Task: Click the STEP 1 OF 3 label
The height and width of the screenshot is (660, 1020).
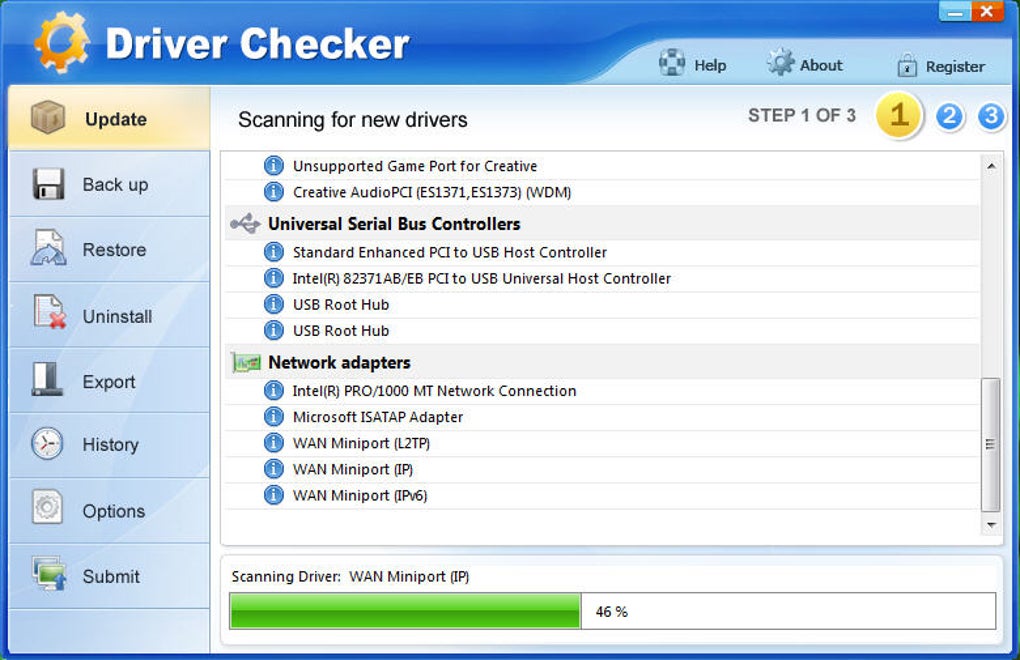Action: (x=801, y=116)
